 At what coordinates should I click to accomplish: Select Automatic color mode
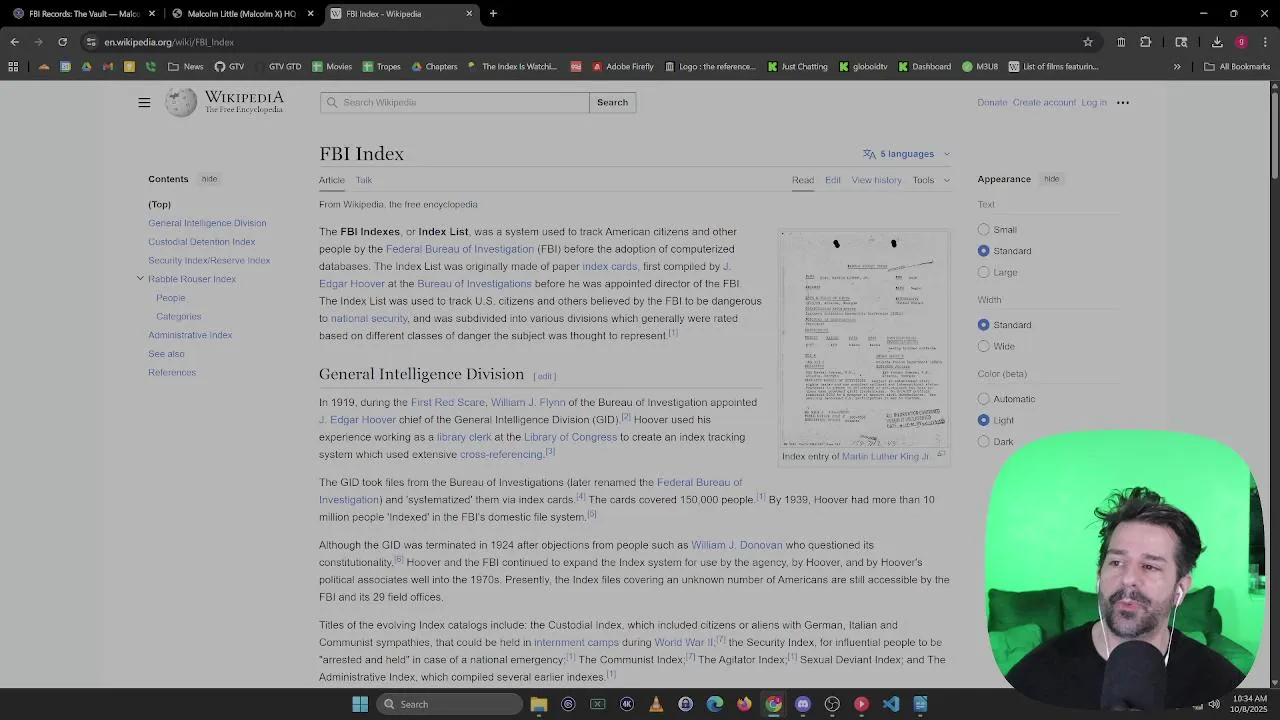(x=984, y=399)
